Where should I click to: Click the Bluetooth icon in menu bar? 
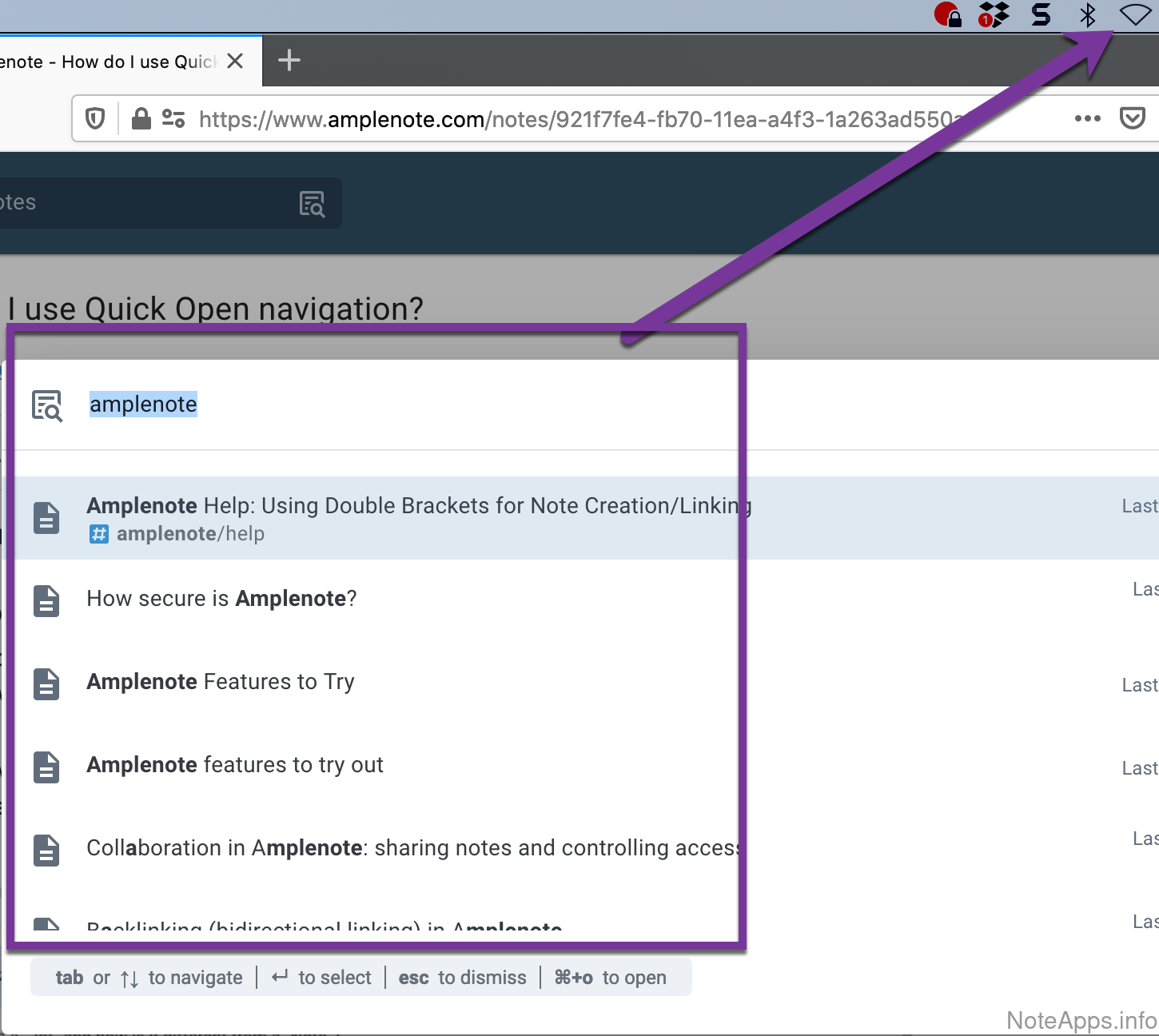1087,14
